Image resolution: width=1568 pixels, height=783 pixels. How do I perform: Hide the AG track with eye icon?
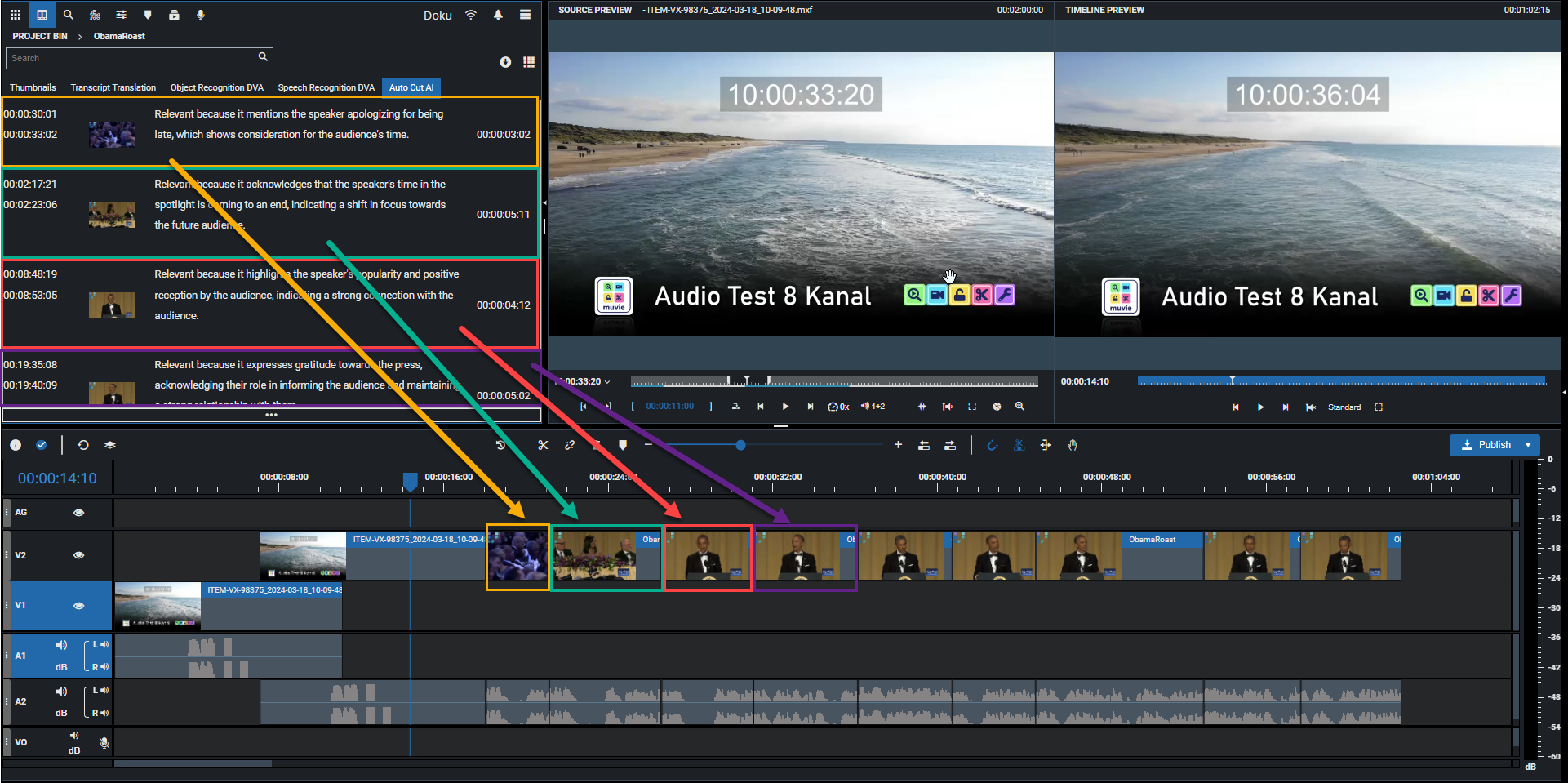[x=79, y=513]
